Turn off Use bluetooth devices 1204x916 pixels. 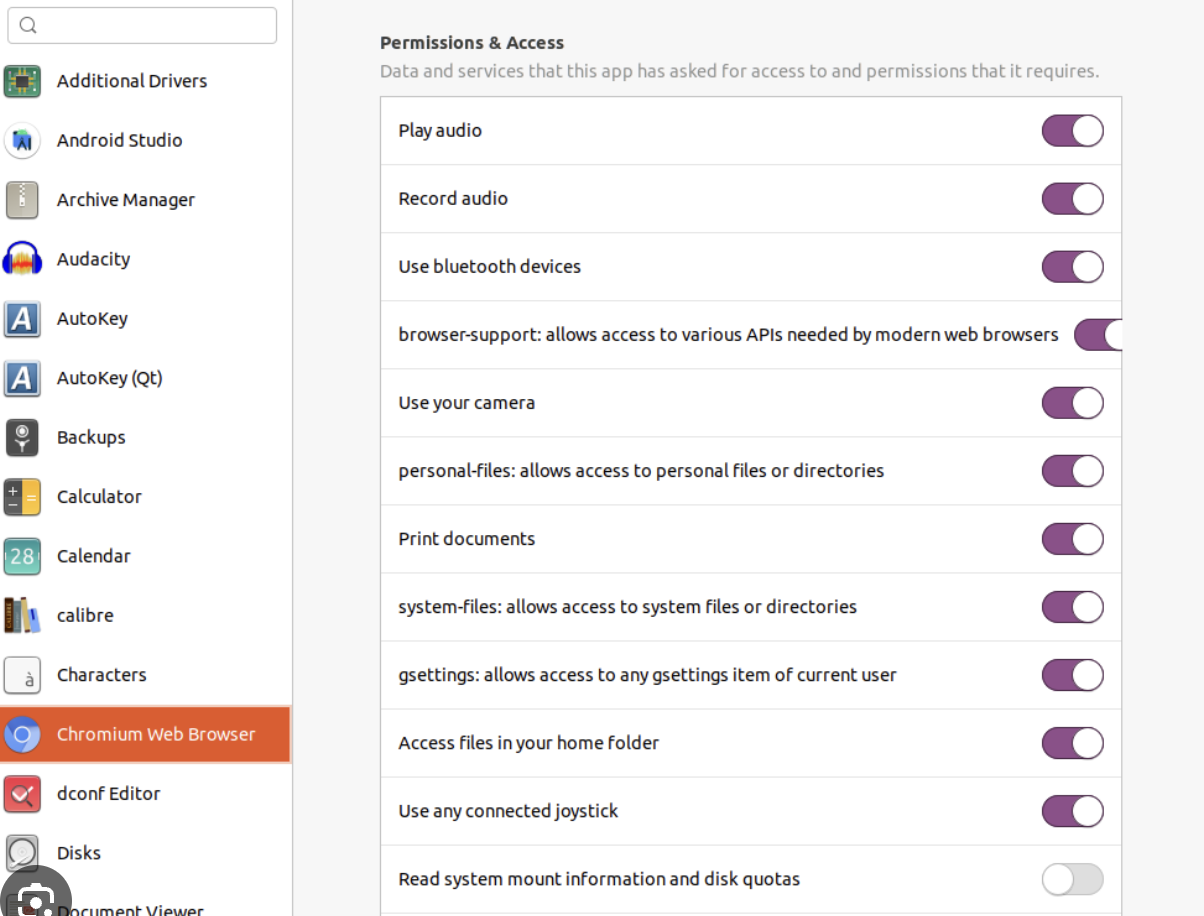1072,267
